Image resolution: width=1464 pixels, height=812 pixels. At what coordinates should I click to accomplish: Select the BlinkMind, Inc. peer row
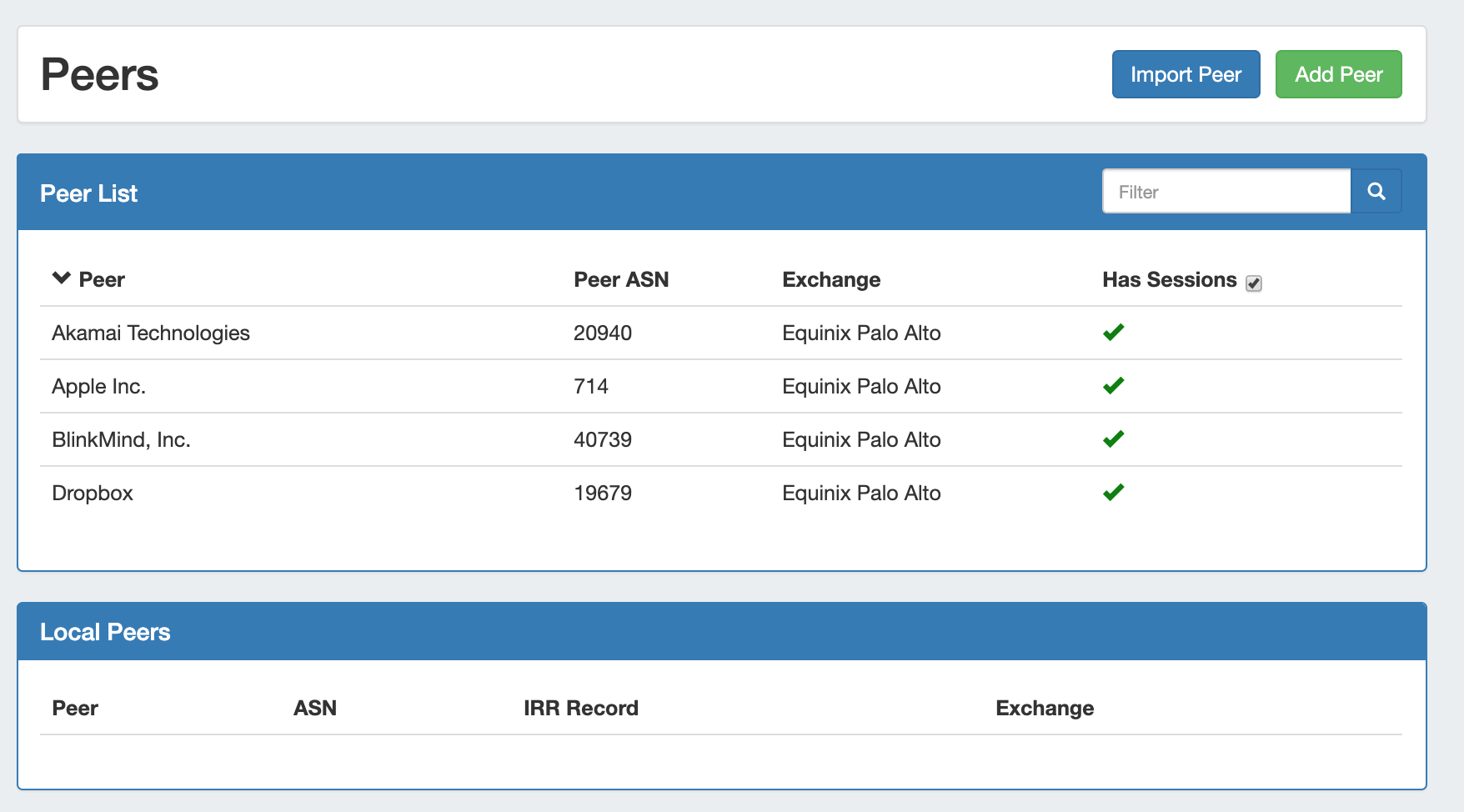(121, 440)
